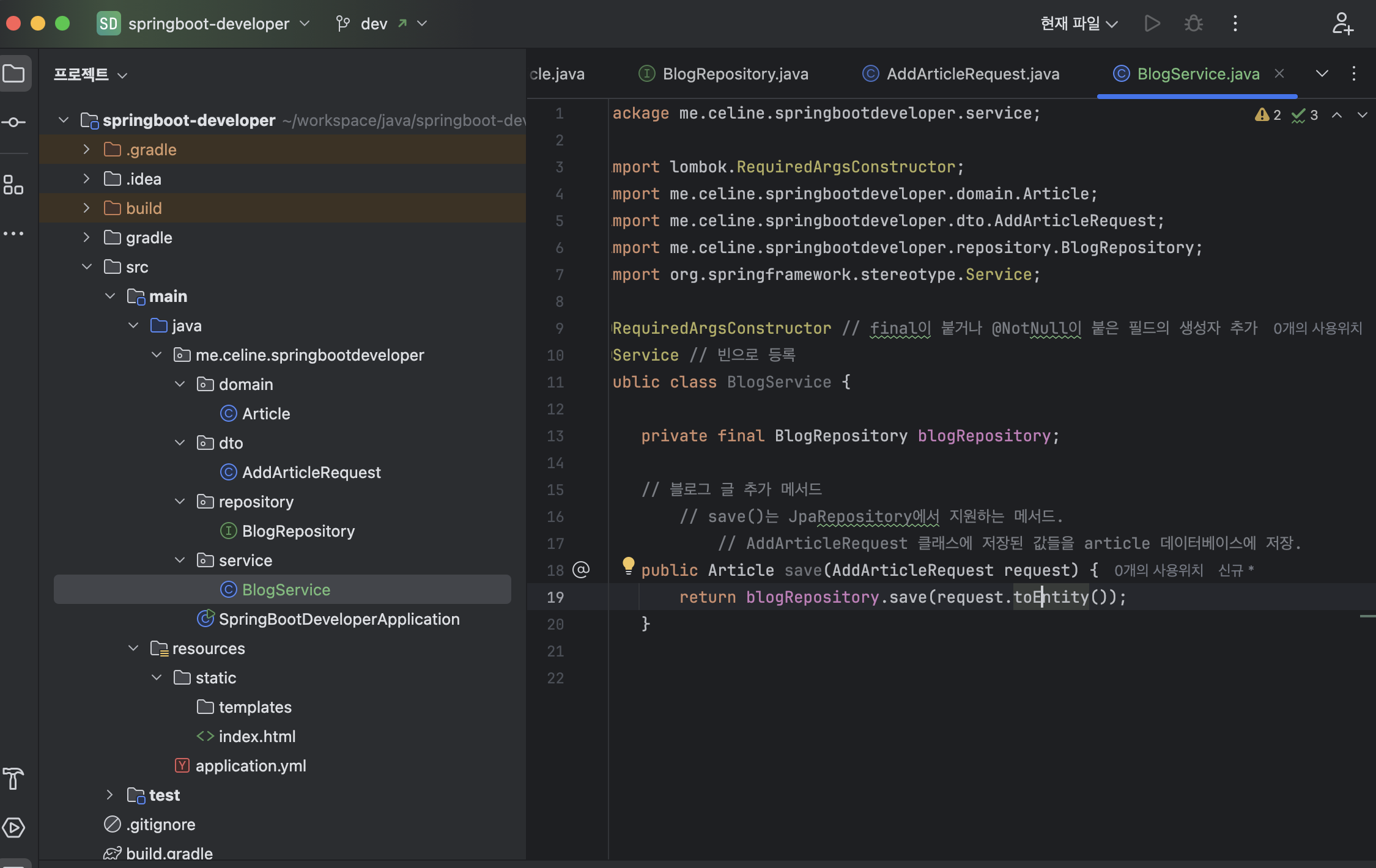Close the BlogService.java tab

pyautogui.click(x=1279, y=74)
